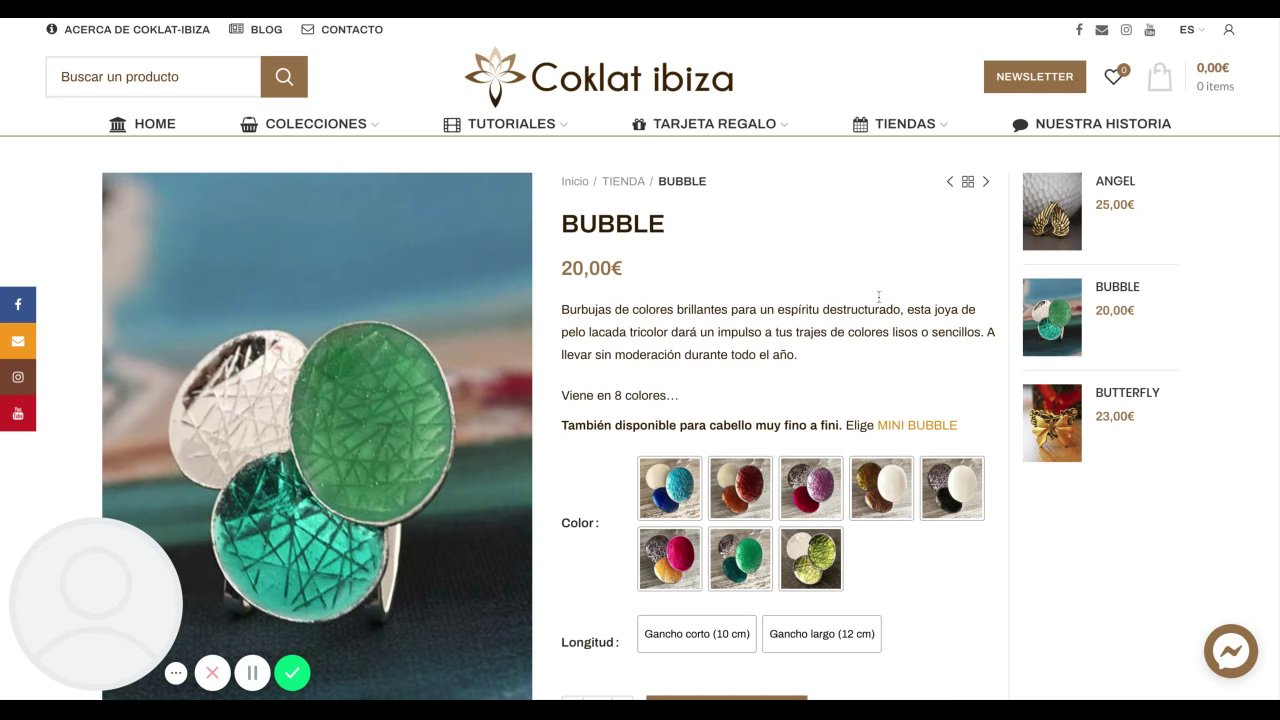This screenshot has height=720, width=1280.
Task: Open the wishlist heart icon
Action: click(x=1114, y=77)
